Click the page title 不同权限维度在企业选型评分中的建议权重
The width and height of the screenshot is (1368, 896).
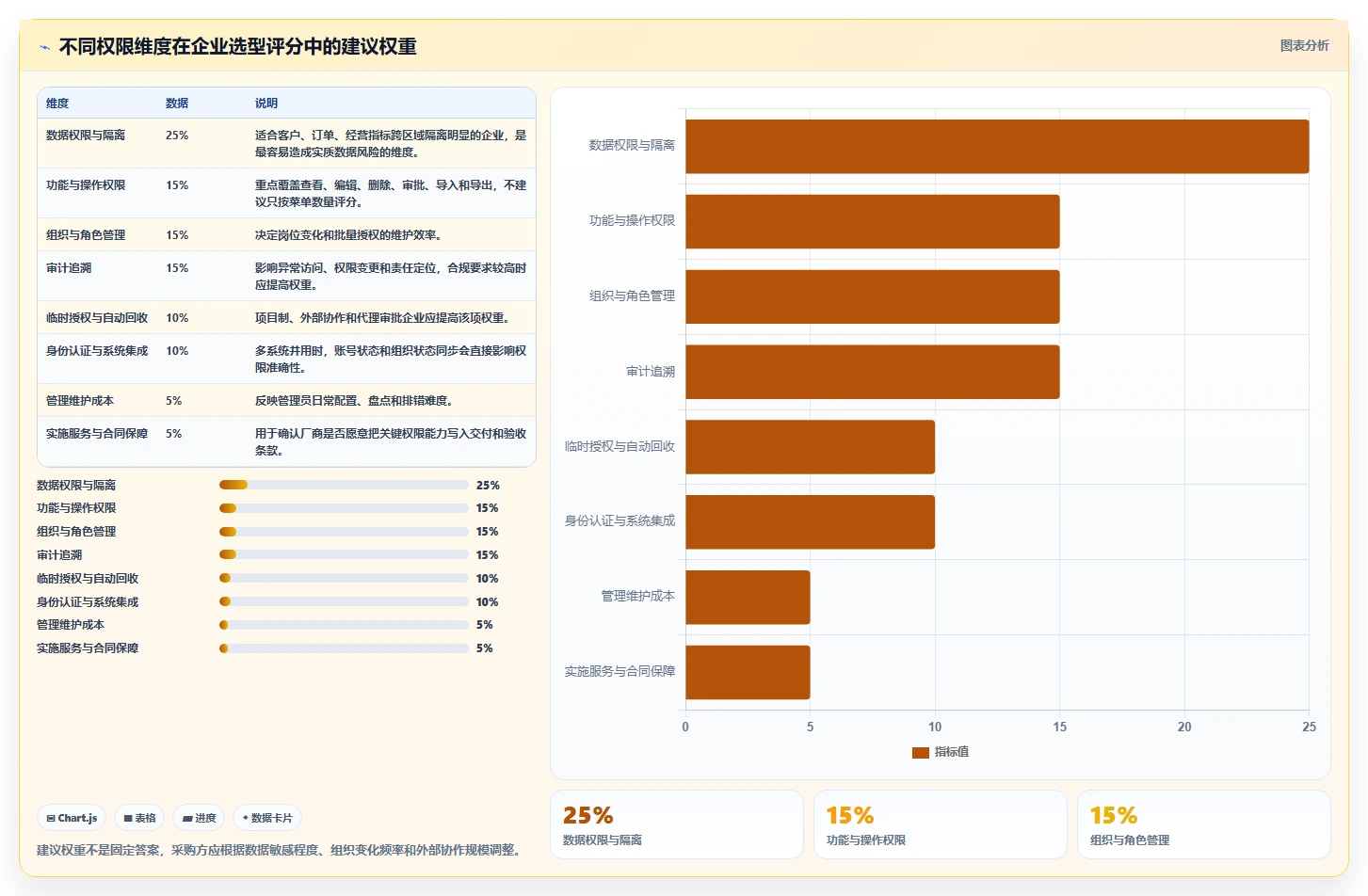pos(238,46)
